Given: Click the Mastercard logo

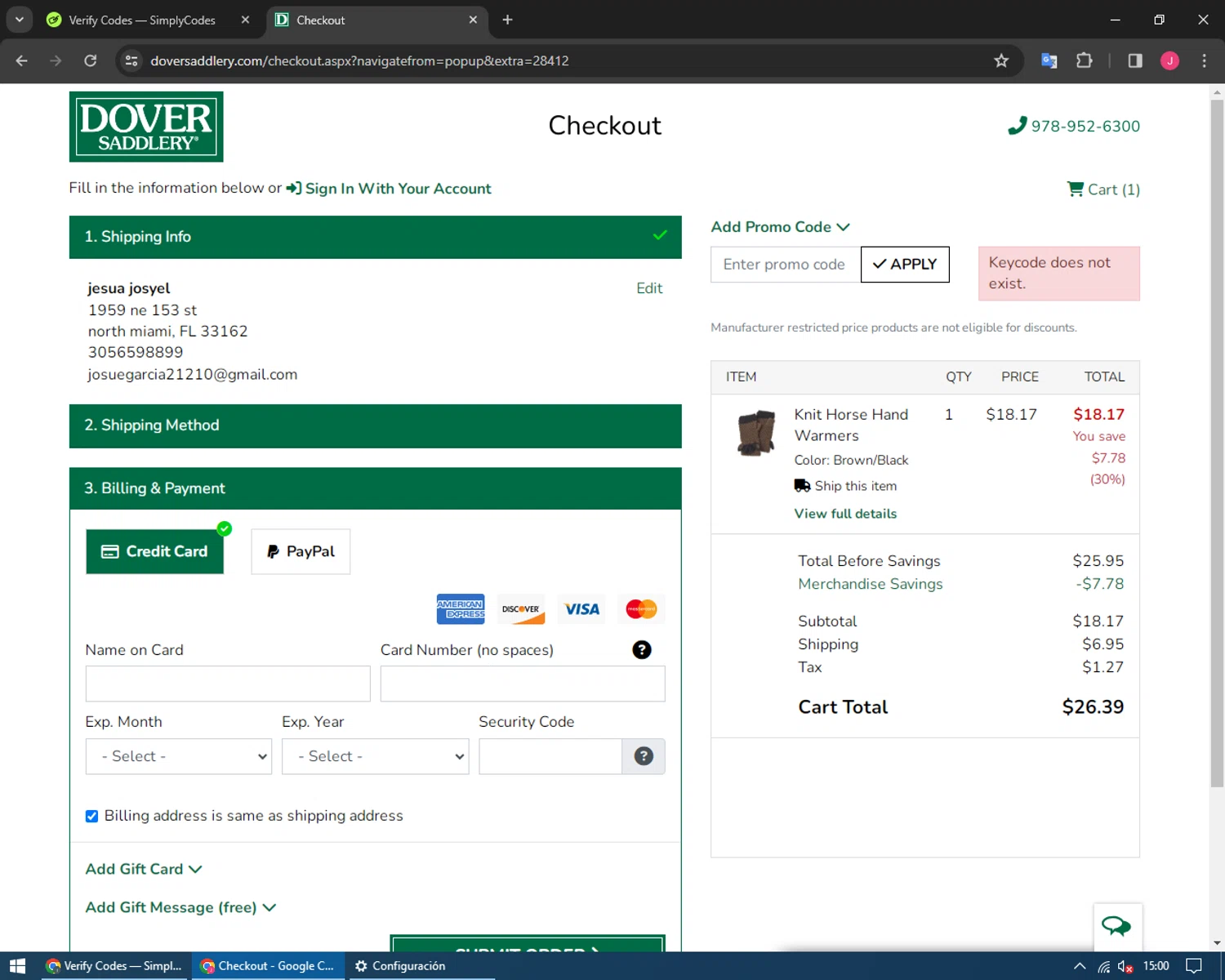Looking at the screenshot, I should tap(641, 609).
